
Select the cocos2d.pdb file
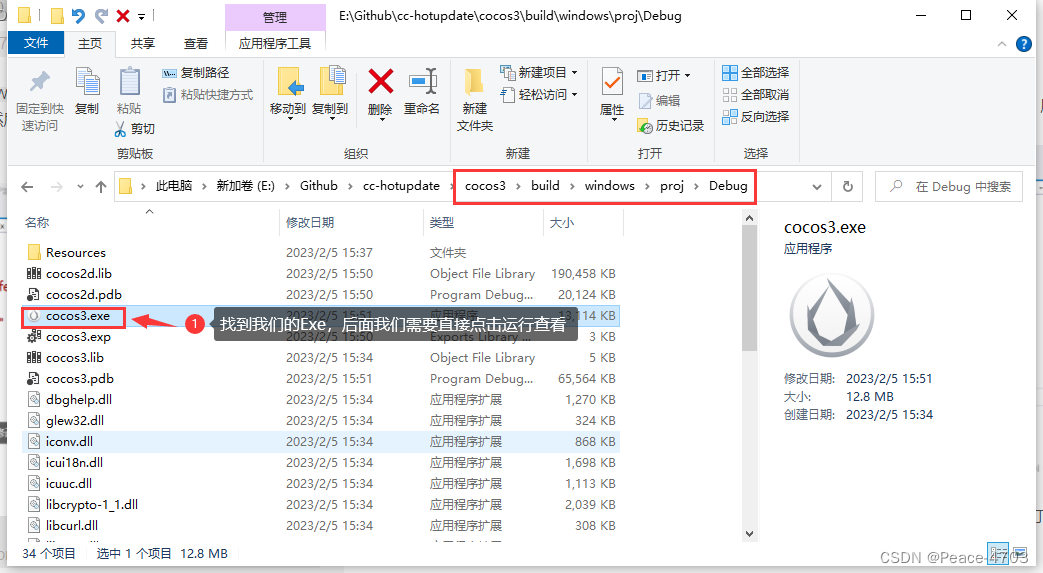[320, 295]
